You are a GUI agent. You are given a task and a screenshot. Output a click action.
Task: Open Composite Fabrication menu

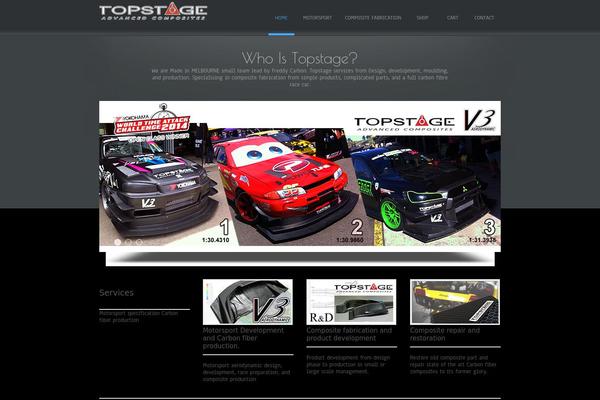pos(373,18)
